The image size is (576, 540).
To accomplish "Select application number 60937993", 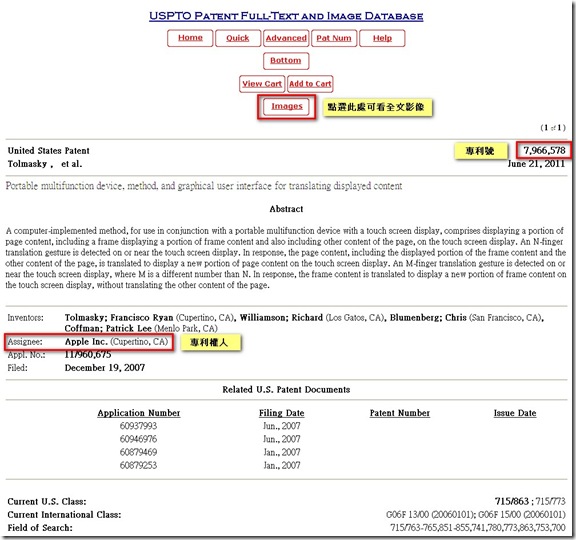I will pyautogui.click(x=138, y=426).
